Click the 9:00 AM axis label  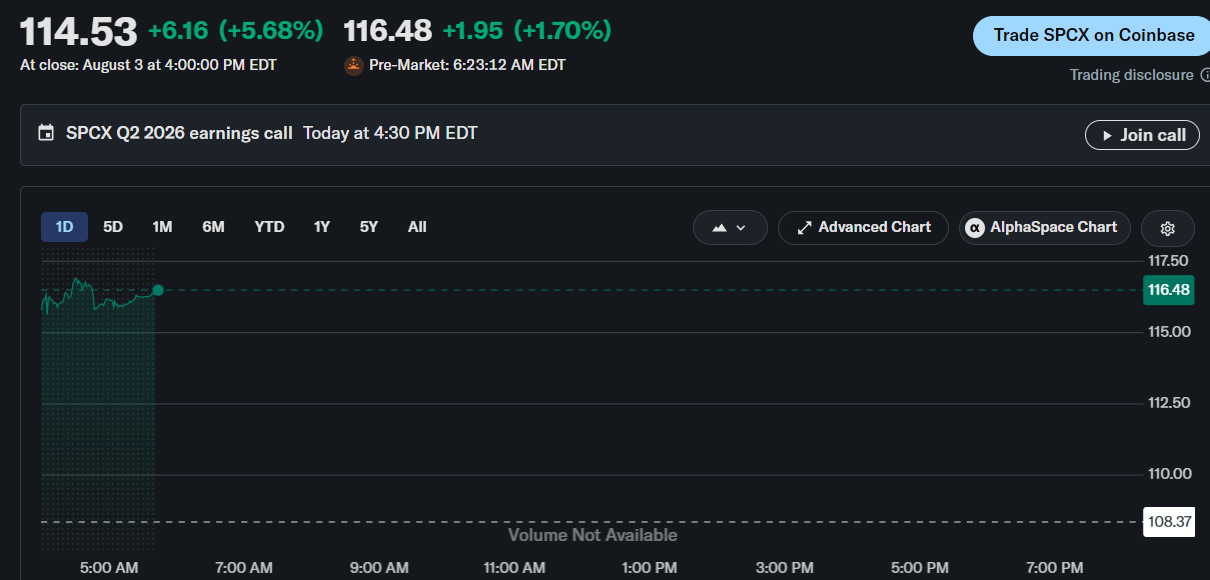point(379,568)
